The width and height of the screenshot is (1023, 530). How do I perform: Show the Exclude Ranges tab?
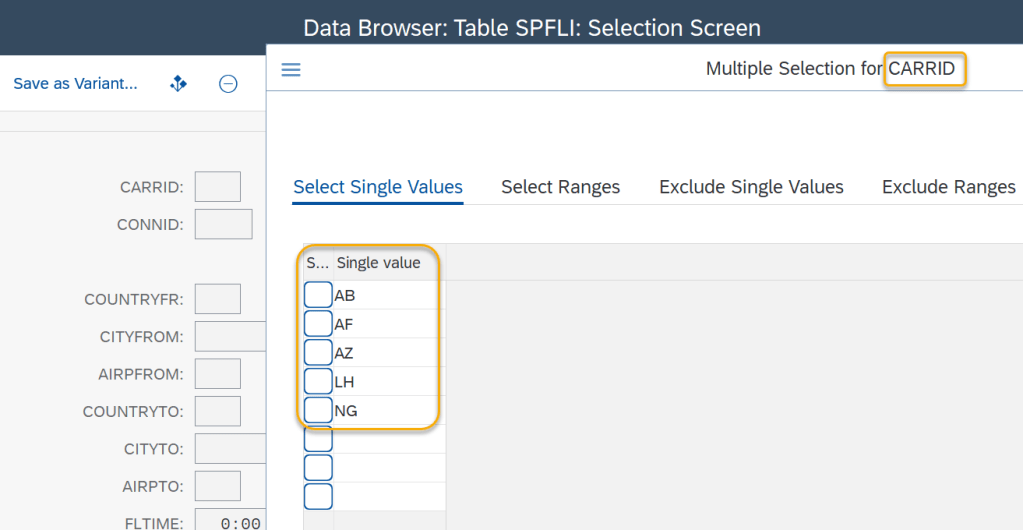(948, 187)
